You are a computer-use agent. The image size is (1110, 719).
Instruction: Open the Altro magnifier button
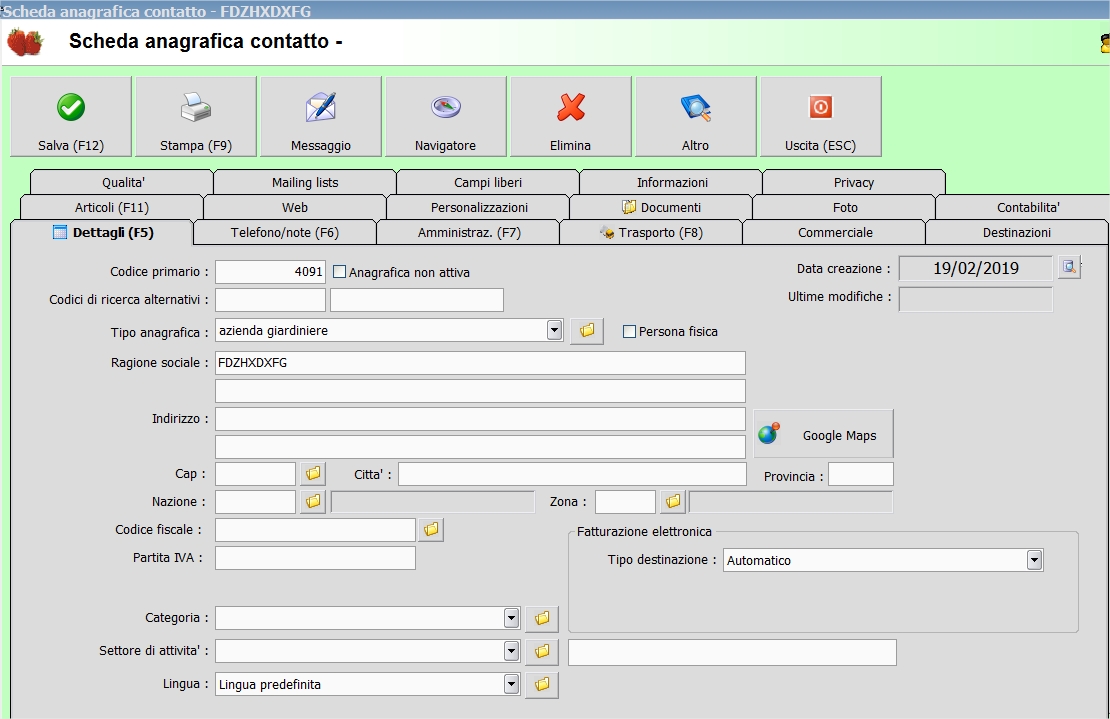pos(696,116)
